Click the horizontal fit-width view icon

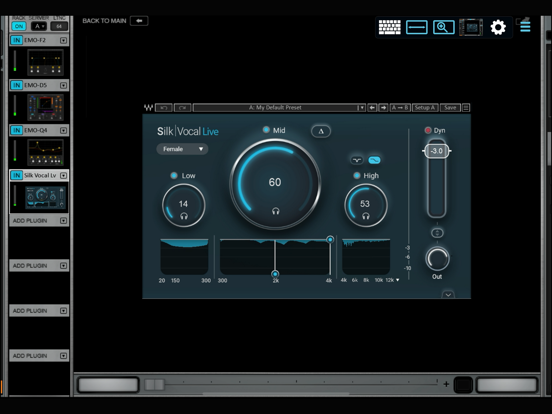[416, 27]
